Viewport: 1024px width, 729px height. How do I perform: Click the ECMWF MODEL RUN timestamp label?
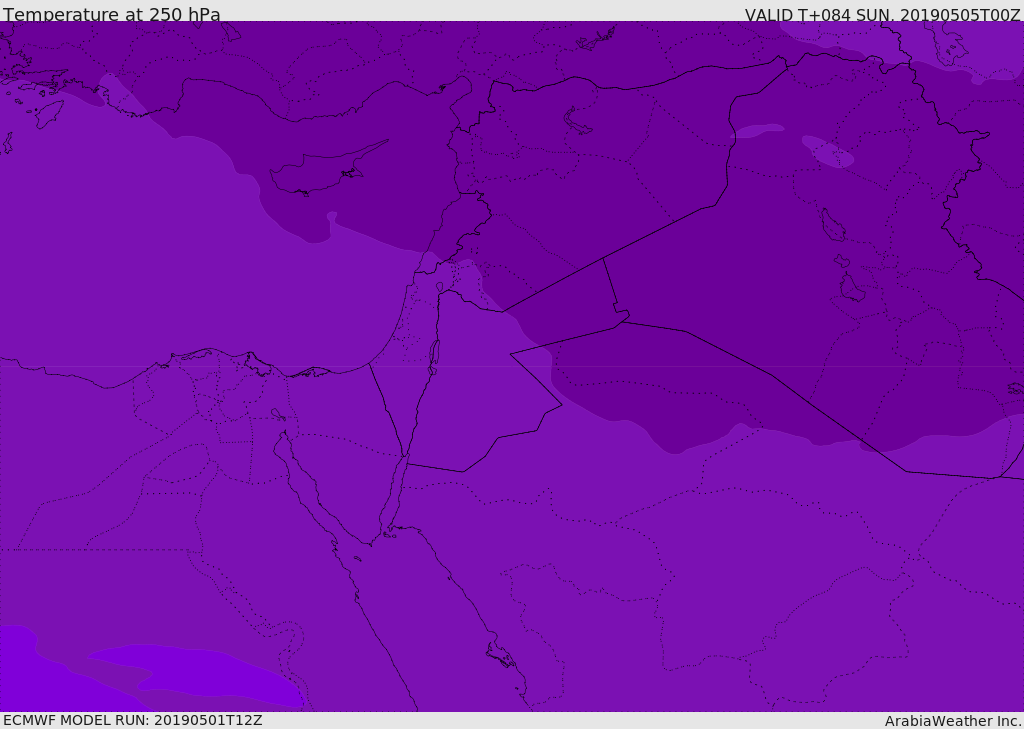coord(132,720)
